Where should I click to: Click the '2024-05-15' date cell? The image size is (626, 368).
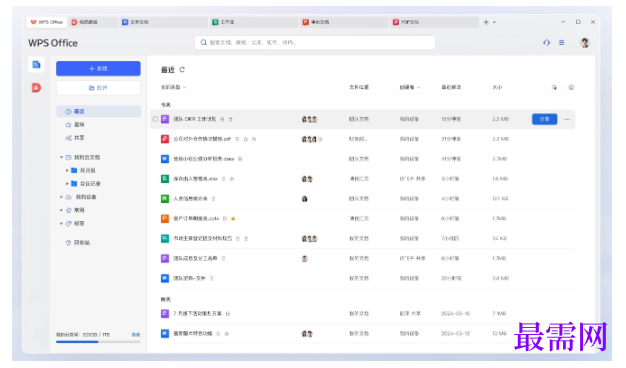456,314
